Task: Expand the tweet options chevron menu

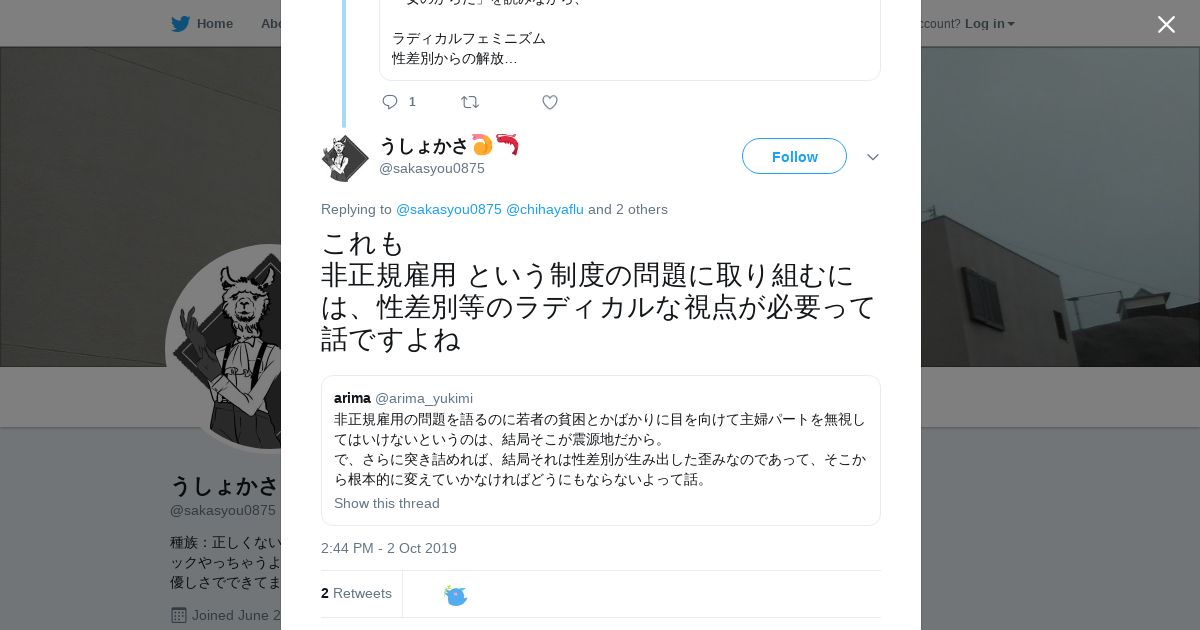Action: pos(873,157)
